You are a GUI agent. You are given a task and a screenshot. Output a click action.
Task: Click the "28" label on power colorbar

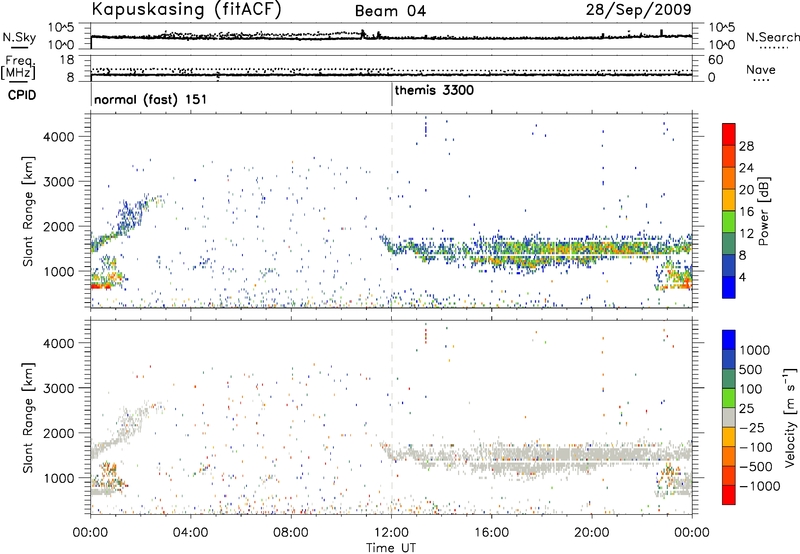tap(746, 146)
